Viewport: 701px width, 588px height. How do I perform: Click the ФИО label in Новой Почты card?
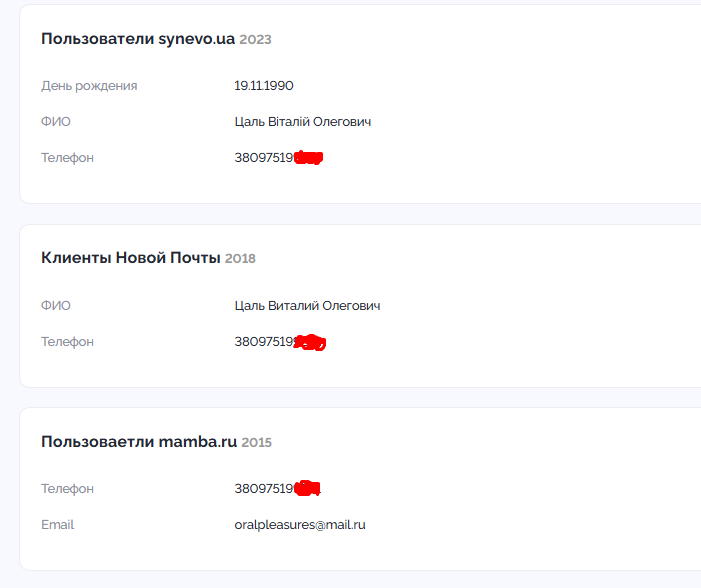point(56,306)
